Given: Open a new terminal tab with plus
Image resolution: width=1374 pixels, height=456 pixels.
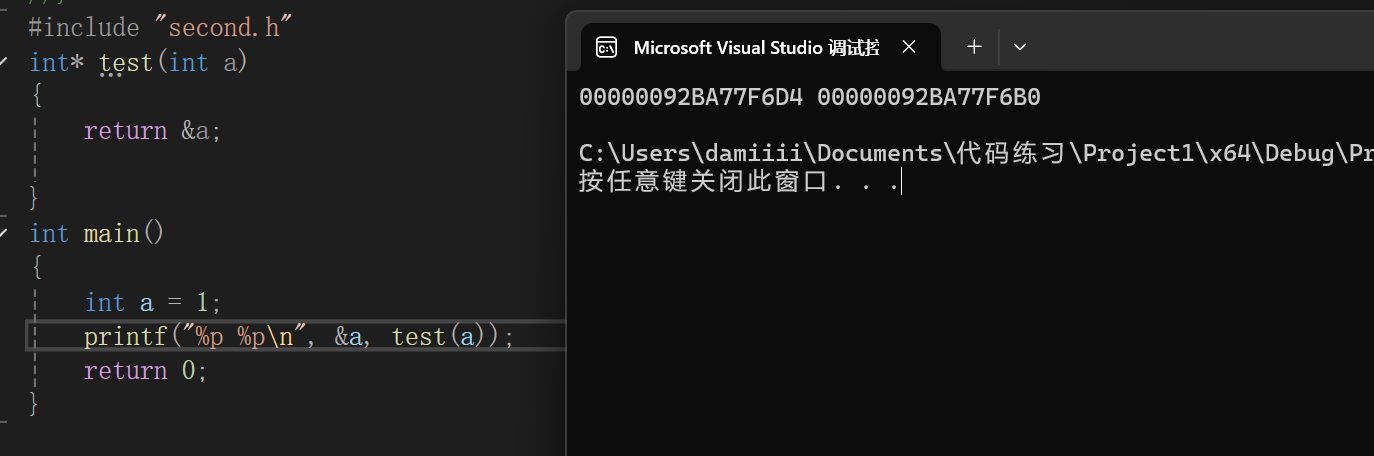Looking at the screenshot, I should [975, 47].
